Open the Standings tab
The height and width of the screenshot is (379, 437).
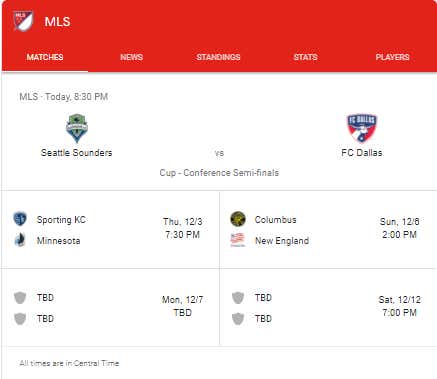(218, 57)
